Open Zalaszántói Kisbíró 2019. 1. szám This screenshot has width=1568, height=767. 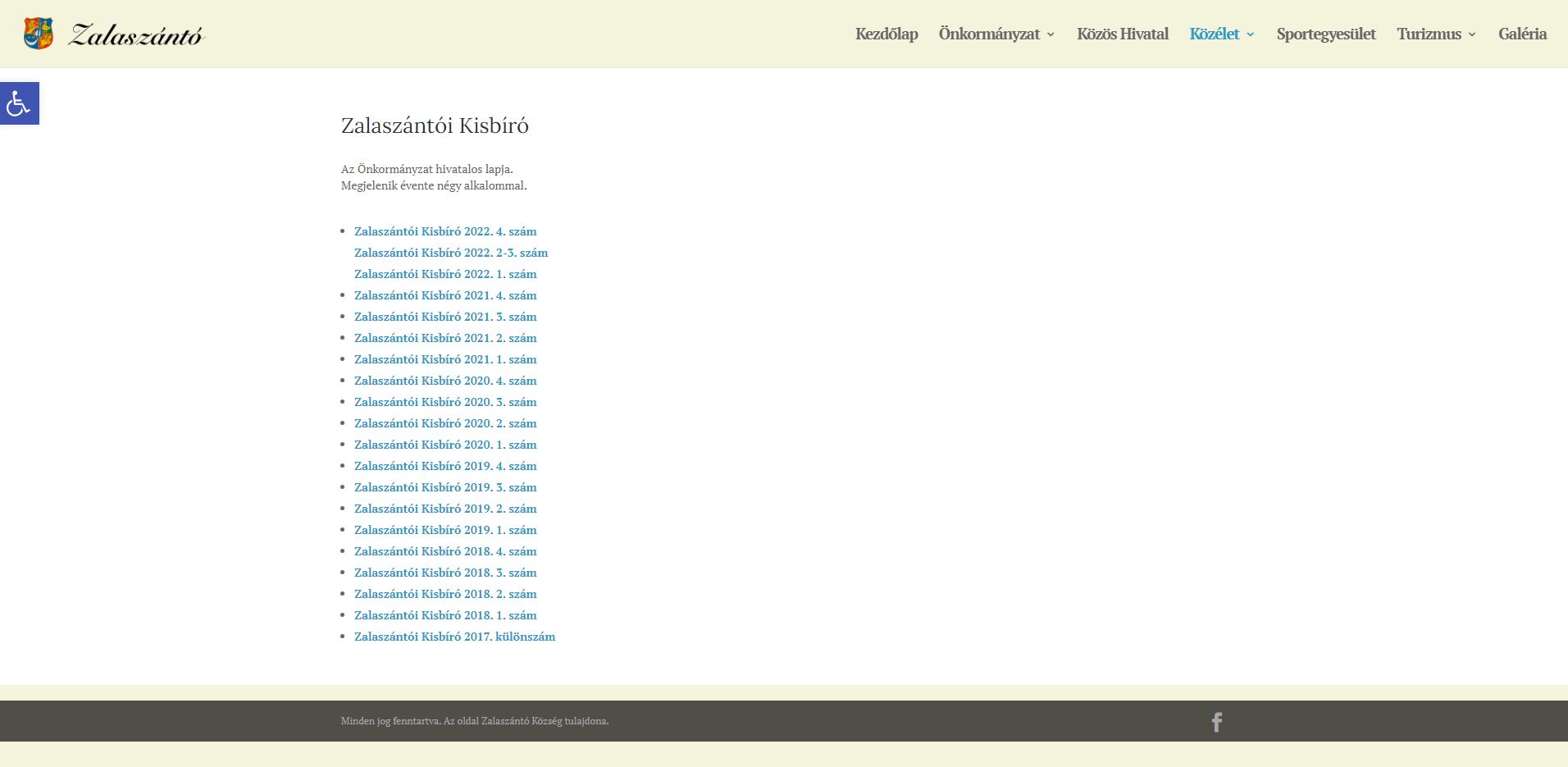[x=445, y=530]
